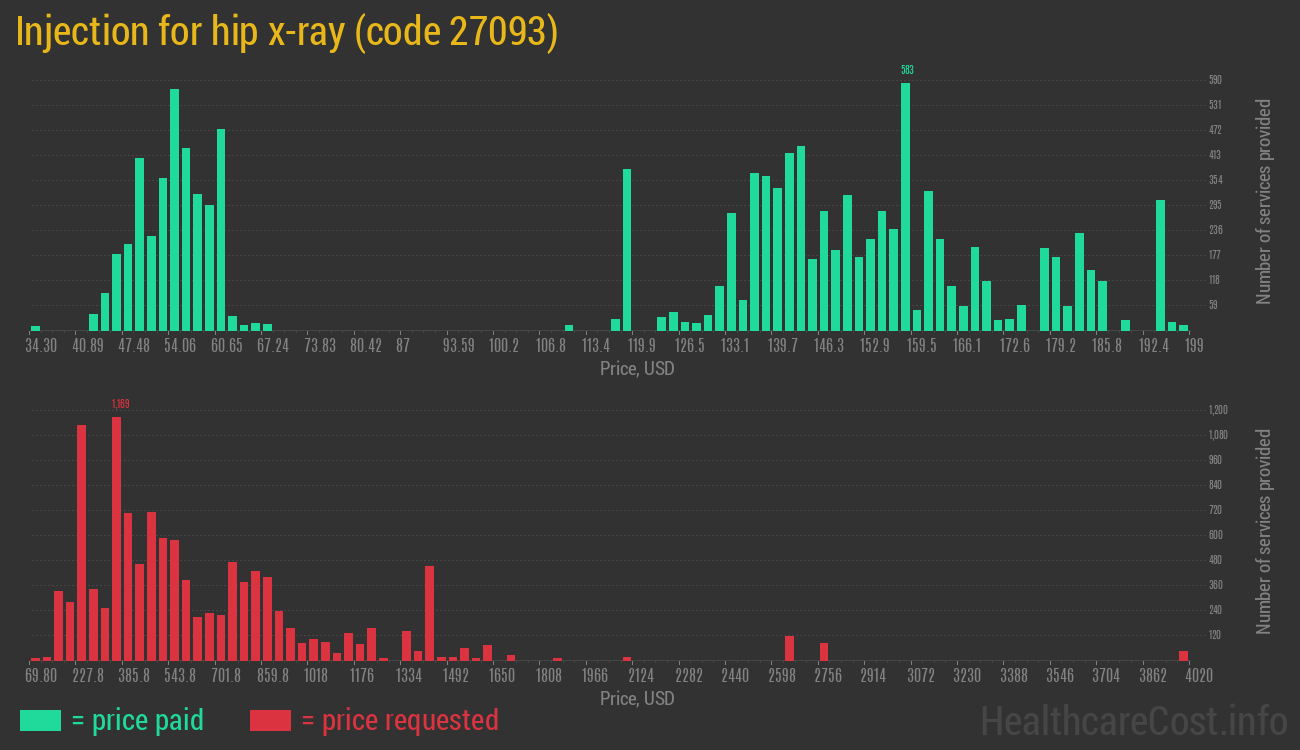Click the red bar near the 2598 tick

click(789, 648)
